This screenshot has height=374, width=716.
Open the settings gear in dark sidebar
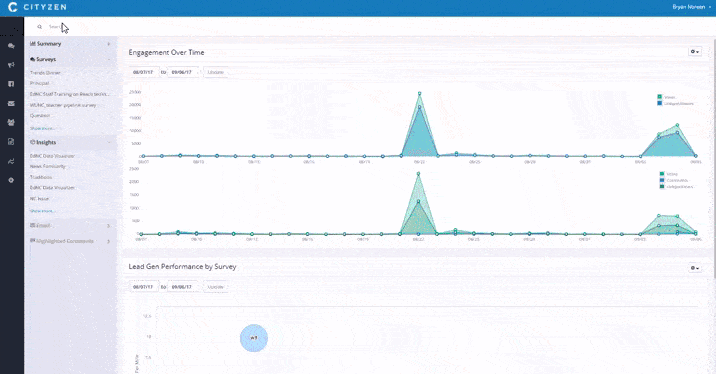(11, 180)
